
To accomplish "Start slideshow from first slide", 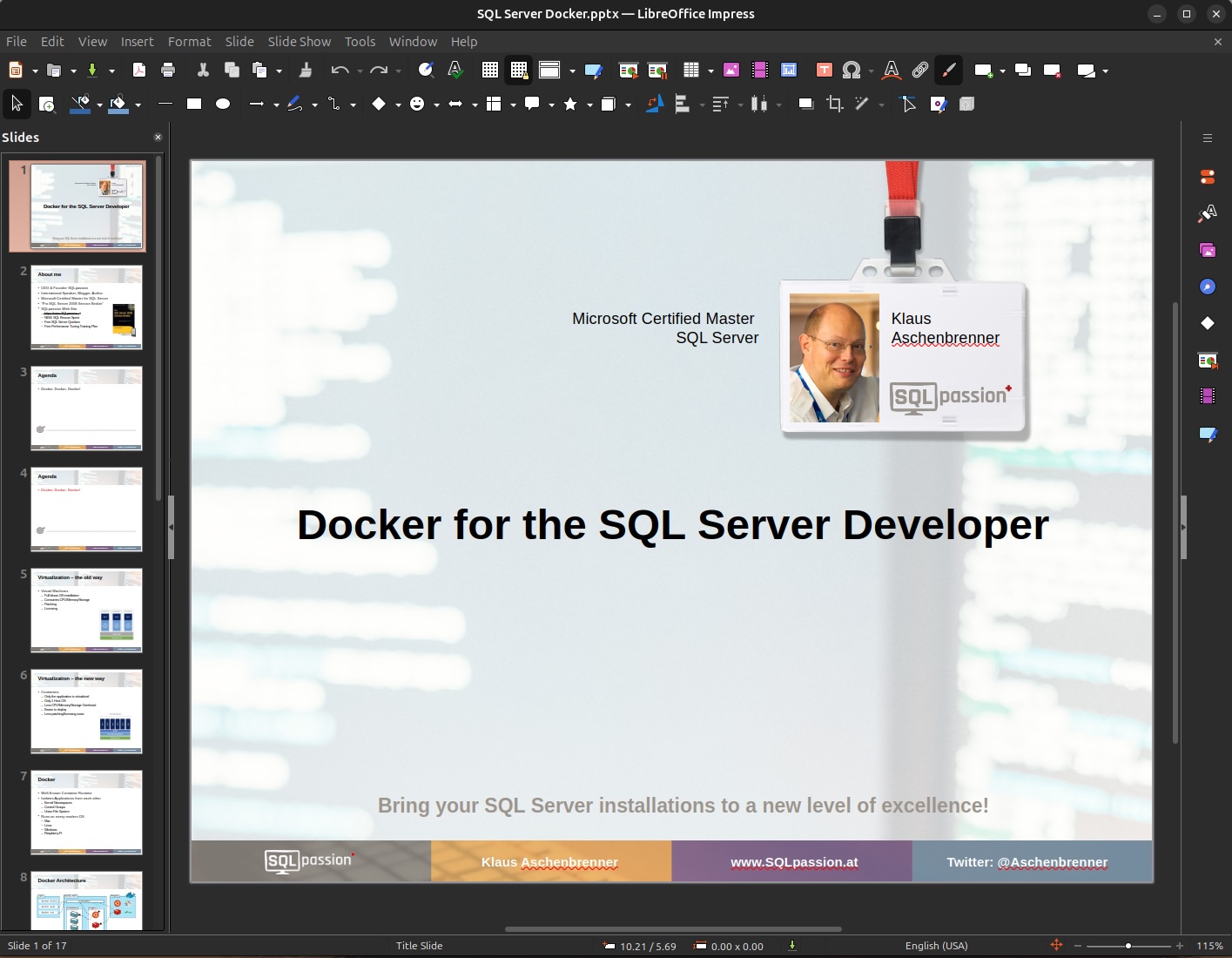I will (629, 71).
